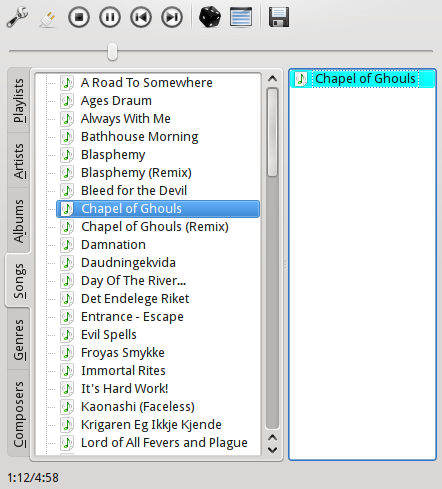442x489 pixels.
Task: Click note icon beside Entrance - Escape
Action: tap(67, 317)
